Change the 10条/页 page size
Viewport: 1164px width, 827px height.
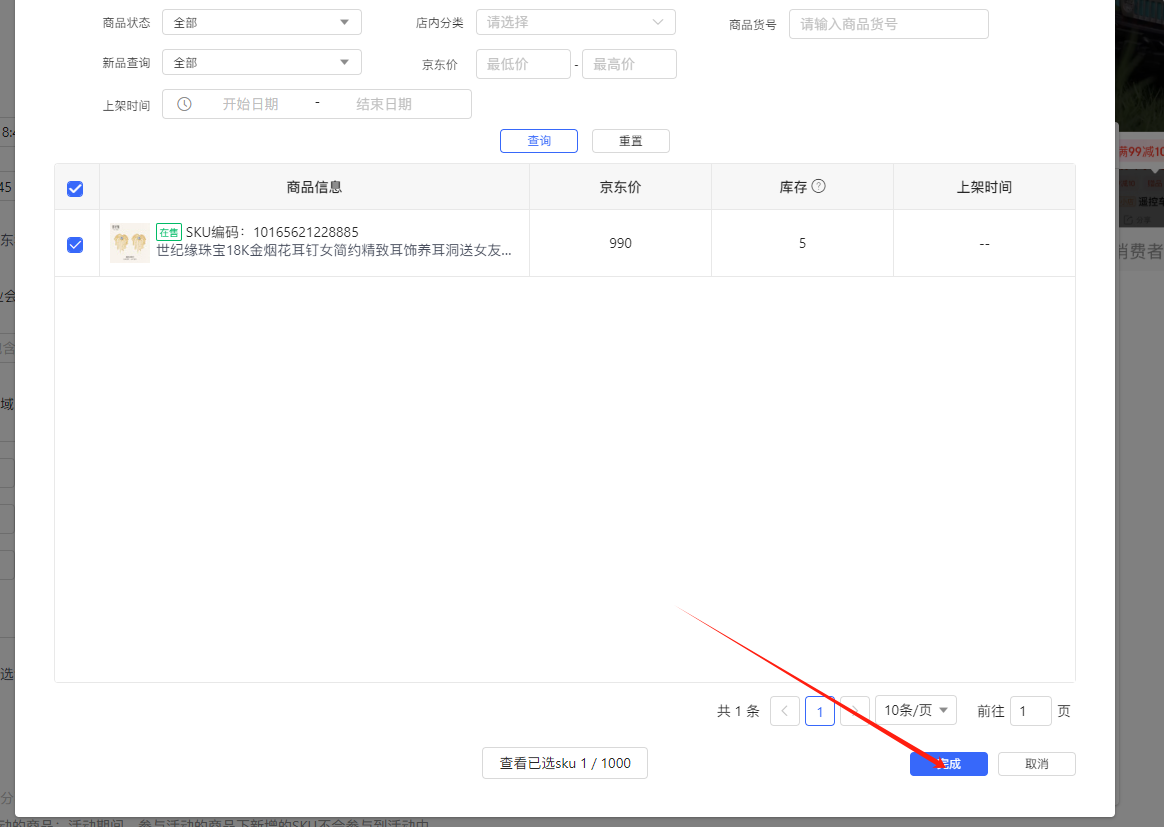tap(915, 711)
